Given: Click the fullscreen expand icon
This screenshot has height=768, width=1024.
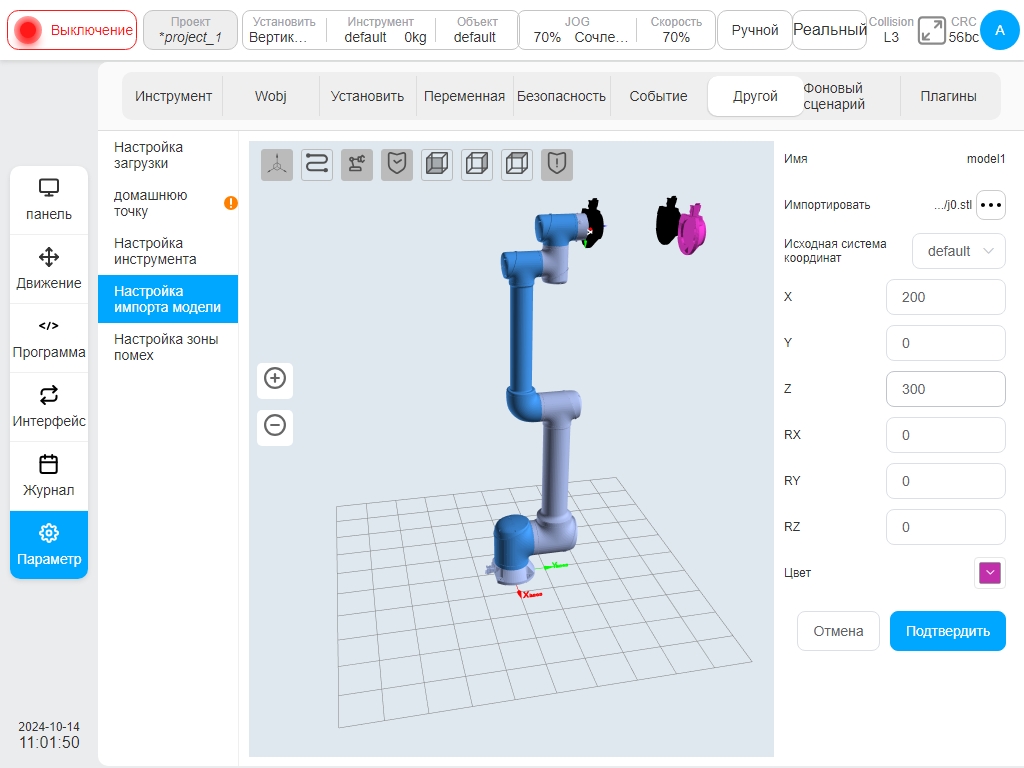Looking at the screenshot, I should [931, 30].
